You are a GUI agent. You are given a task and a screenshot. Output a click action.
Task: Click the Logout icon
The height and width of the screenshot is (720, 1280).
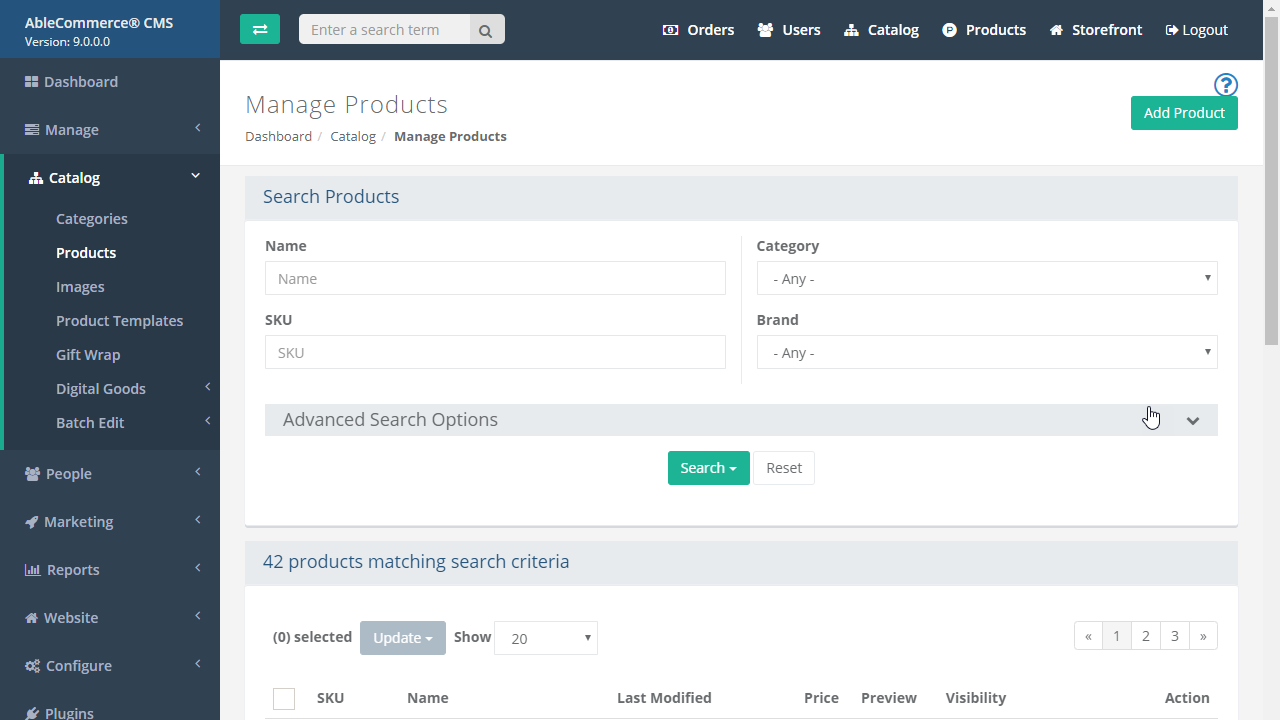click(1172, 30)
